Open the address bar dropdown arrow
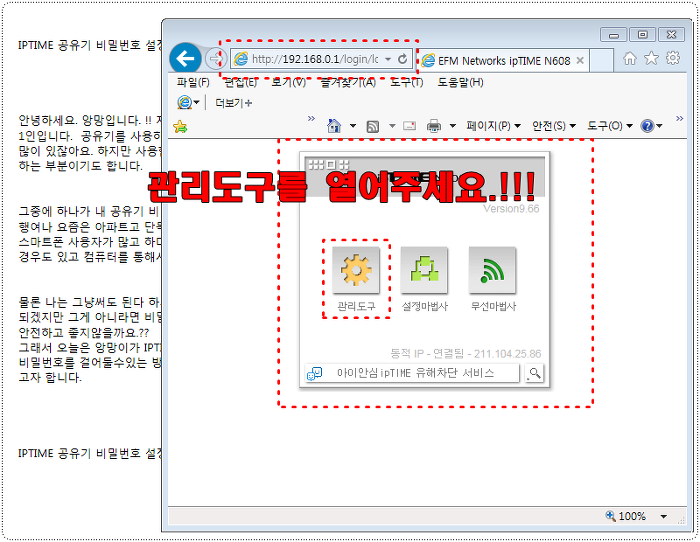 click(x=388, y=59)
